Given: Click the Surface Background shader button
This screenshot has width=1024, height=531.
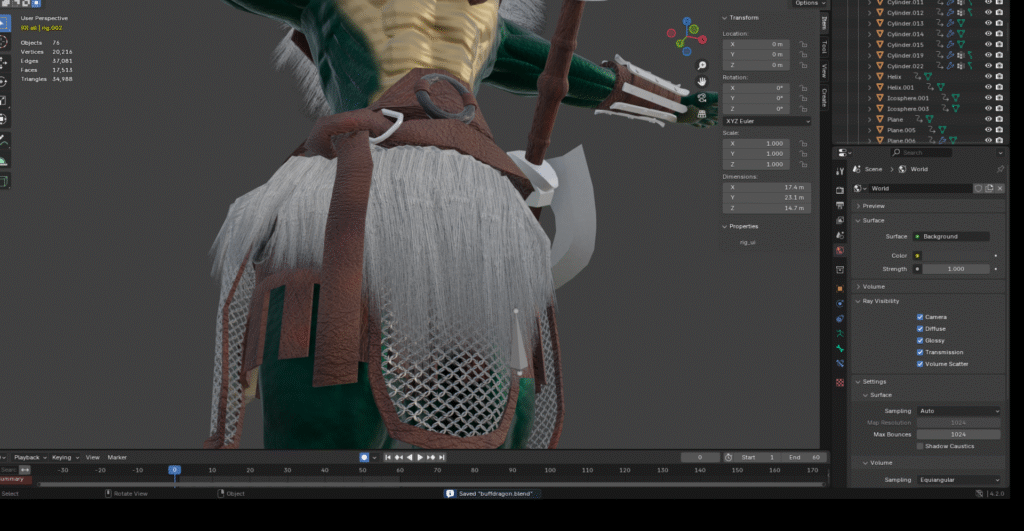Looking at the screenshot, I should point(950,236).
